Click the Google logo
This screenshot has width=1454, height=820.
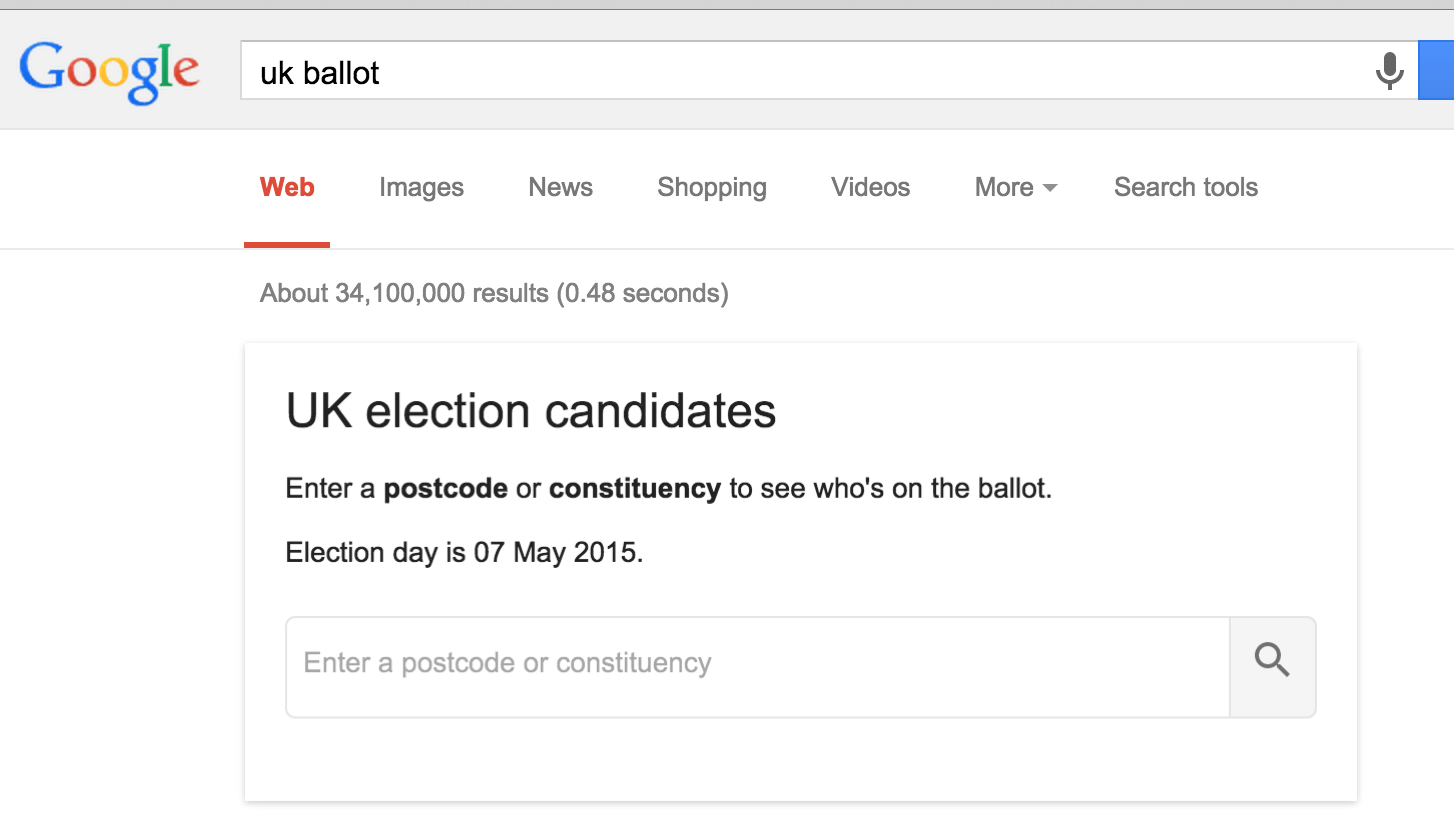click(x=109, y=70)
